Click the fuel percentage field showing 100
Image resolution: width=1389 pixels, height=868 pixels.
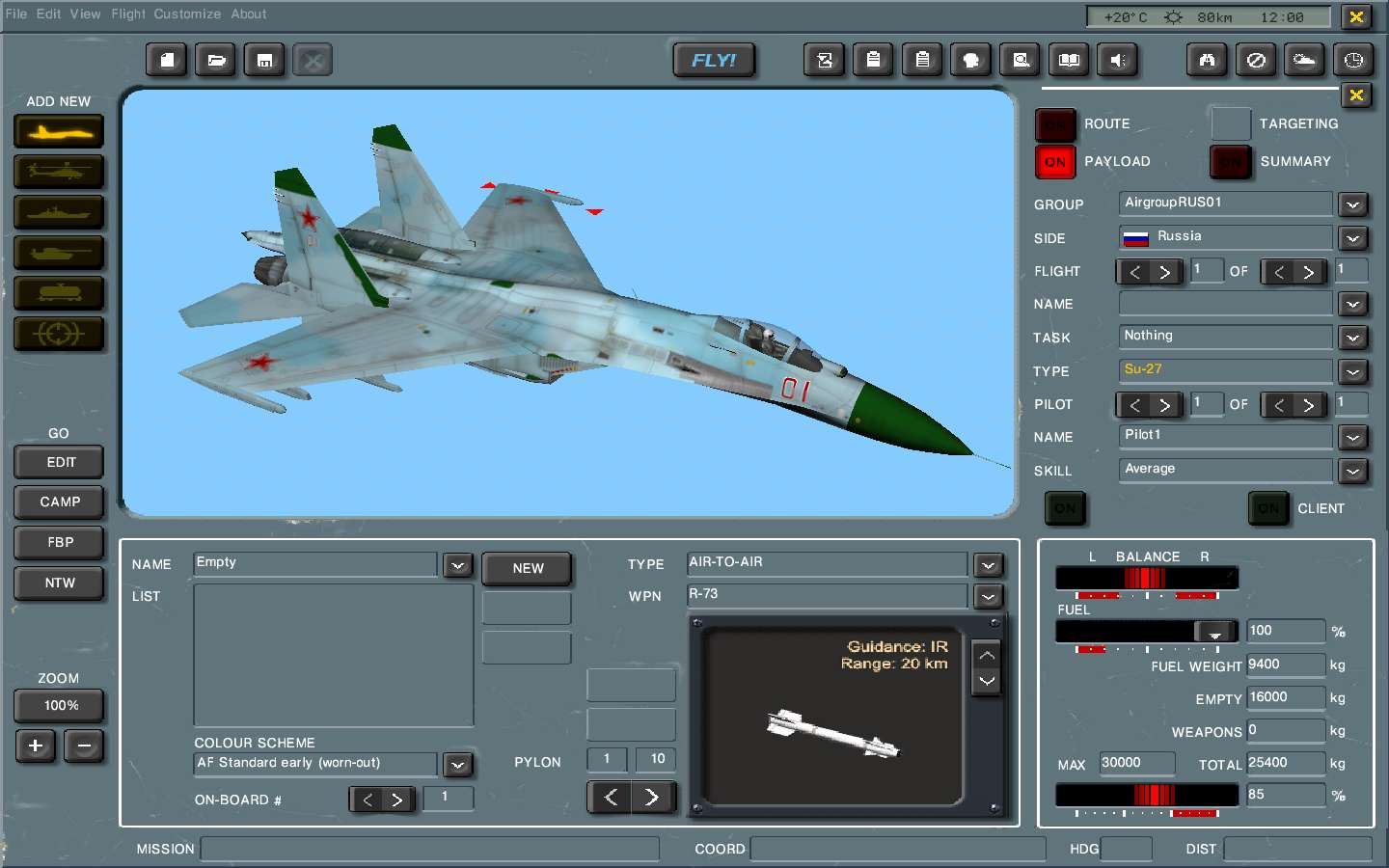tap(1286, 631)
